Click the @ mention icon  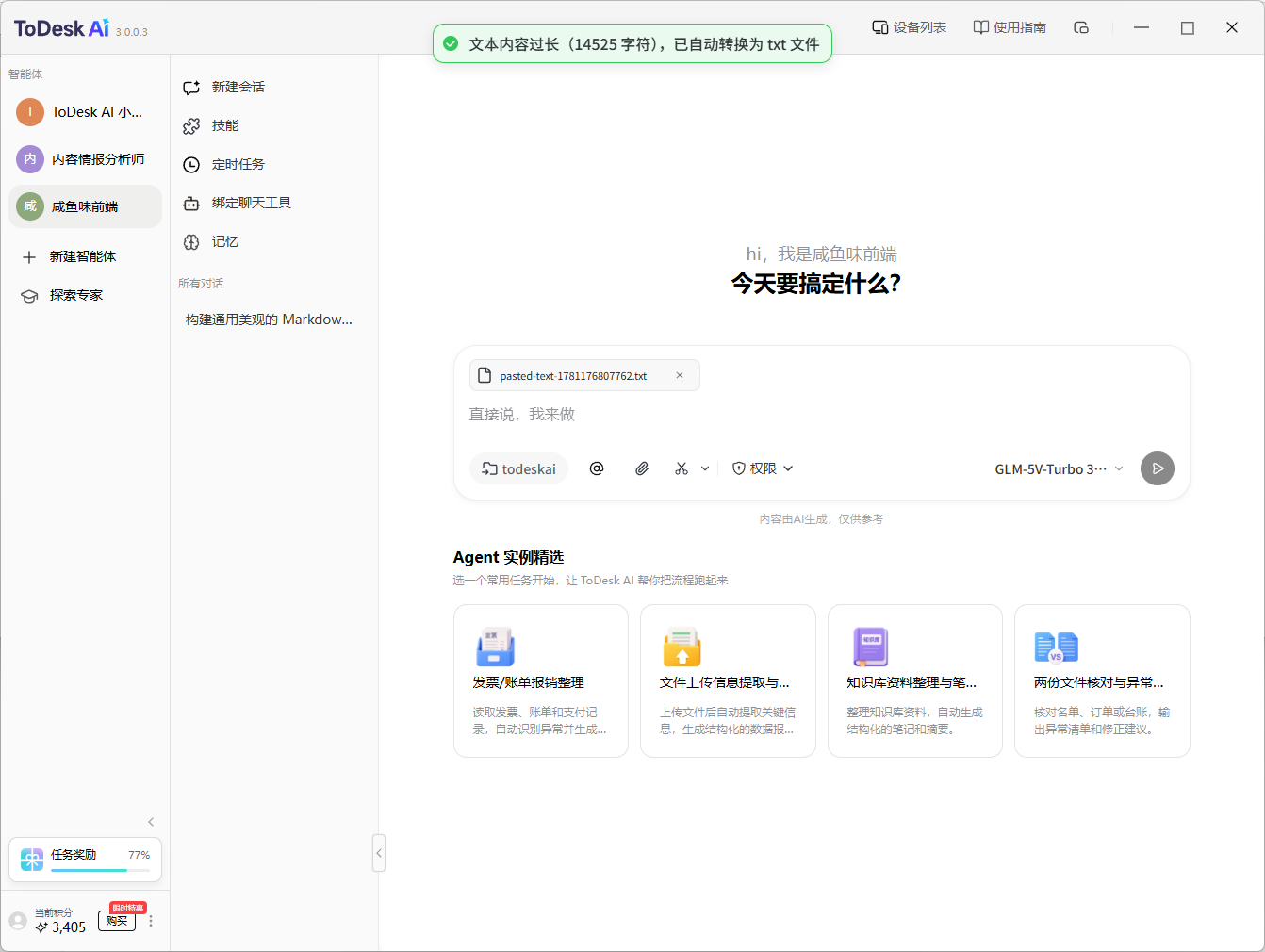[597, 468]
